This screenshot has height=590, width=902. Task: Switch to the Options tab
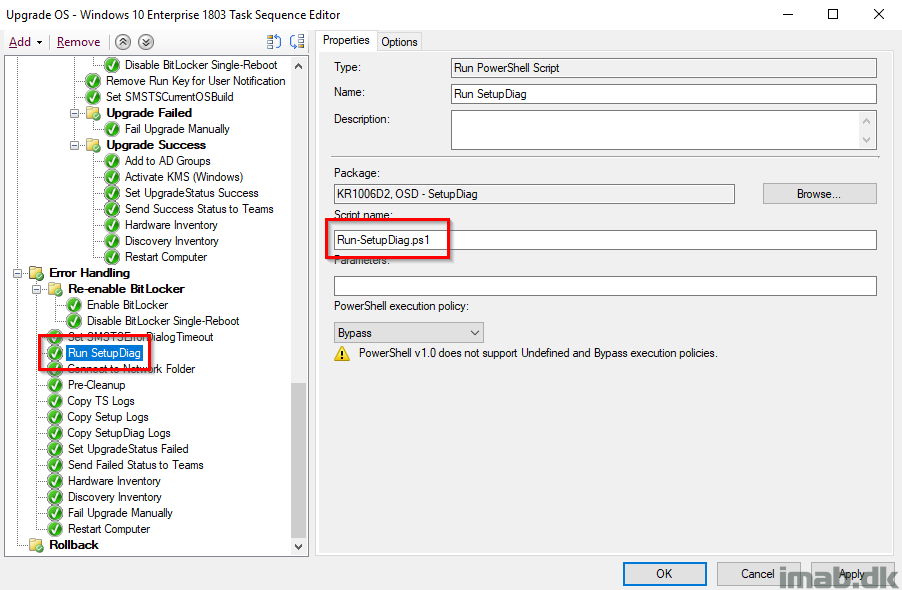pyautogui.click(x=399, y=42)
